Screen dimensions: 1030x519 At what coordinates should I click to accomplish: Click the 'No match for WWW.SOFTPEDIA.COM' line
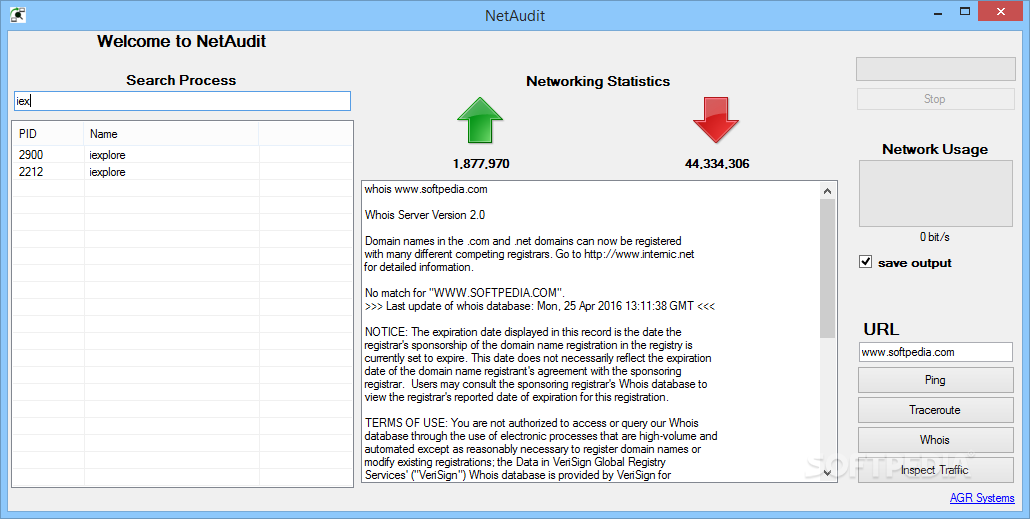(464, 293)
